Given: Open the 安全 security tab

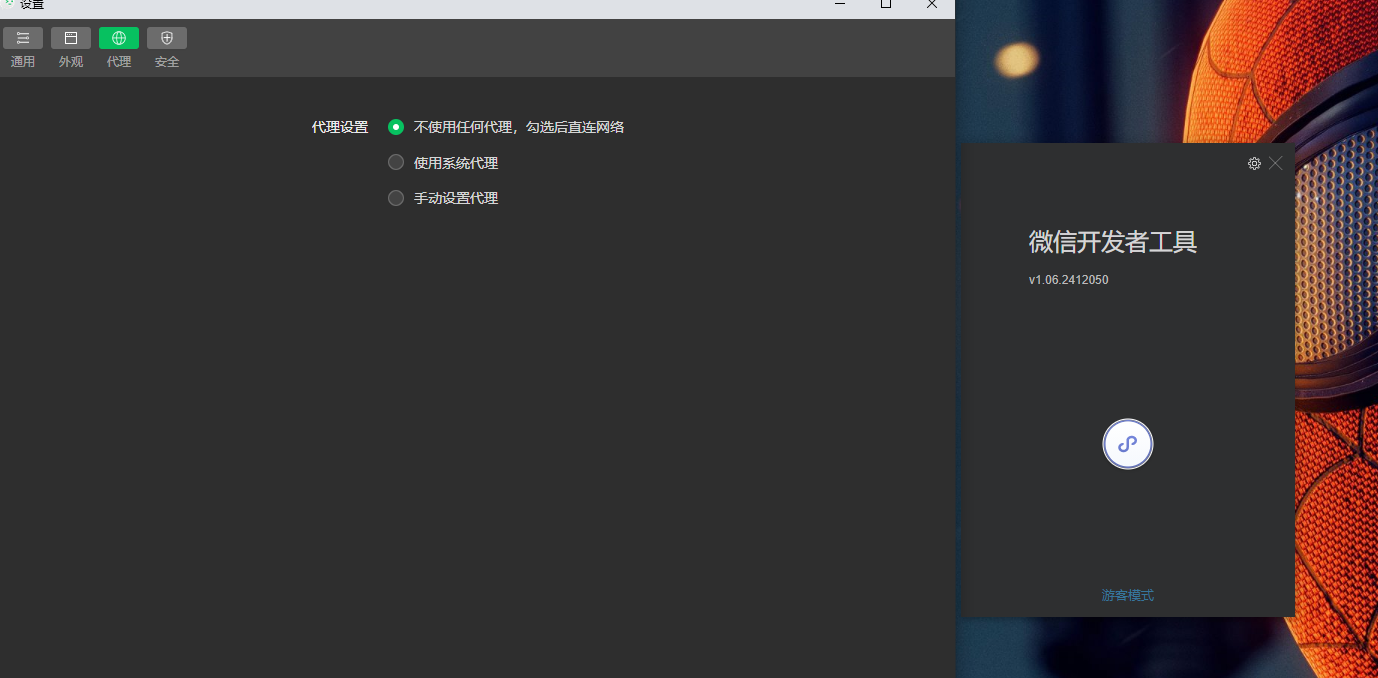Looking at the screenshot, I should tap(167, 48).
